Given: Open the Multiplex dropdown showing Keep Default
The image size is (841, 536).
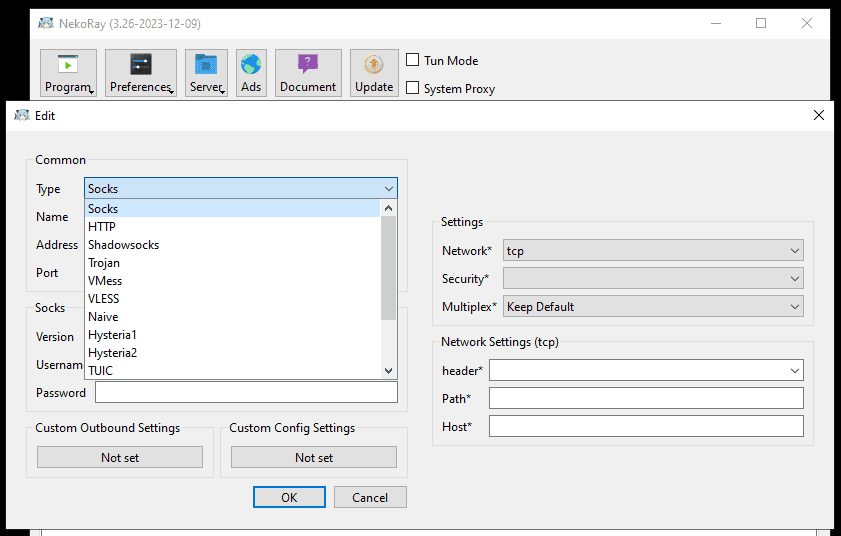Looking at the screenshot, I should click(x=653, y=306).
